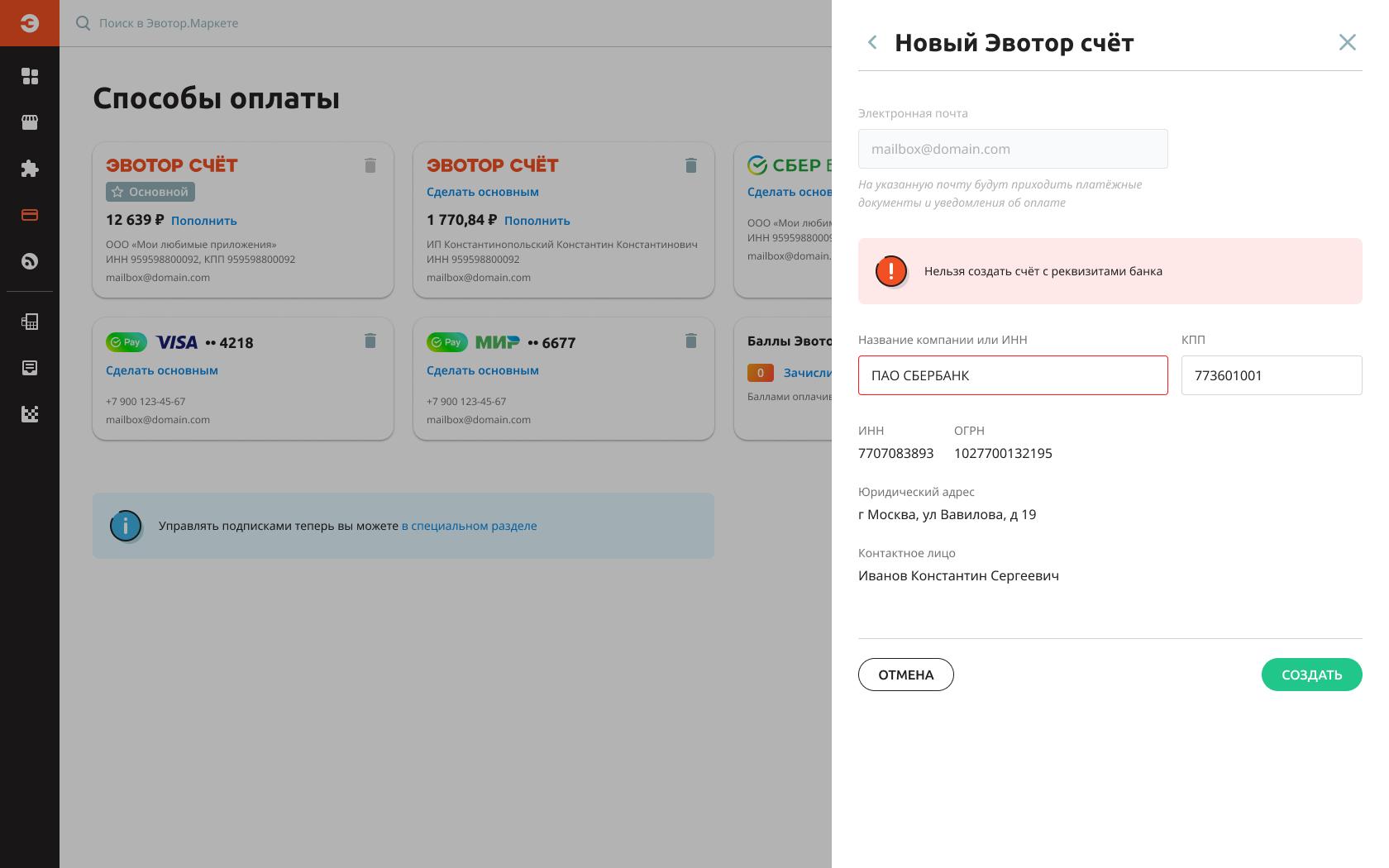
Task: Click ООО «Мои любимые приложения» on first card
Action: (191, 245)
